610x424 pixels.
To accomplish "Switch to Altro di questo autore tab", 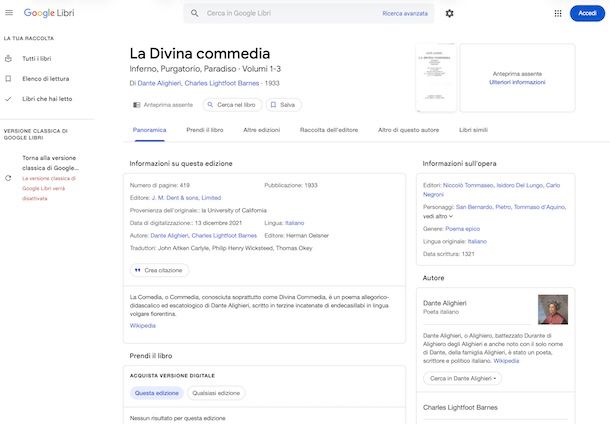I will point(408,130).
